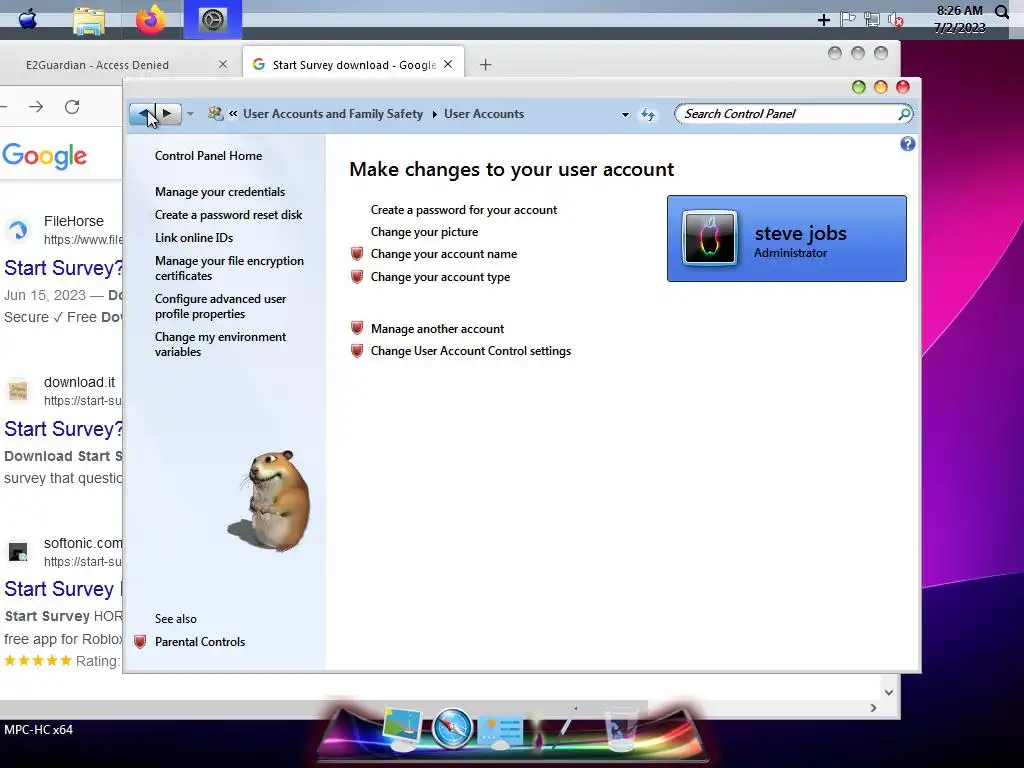Reload the page in the browser
This screenshot has height=768, width=1024.
point(72,107)
